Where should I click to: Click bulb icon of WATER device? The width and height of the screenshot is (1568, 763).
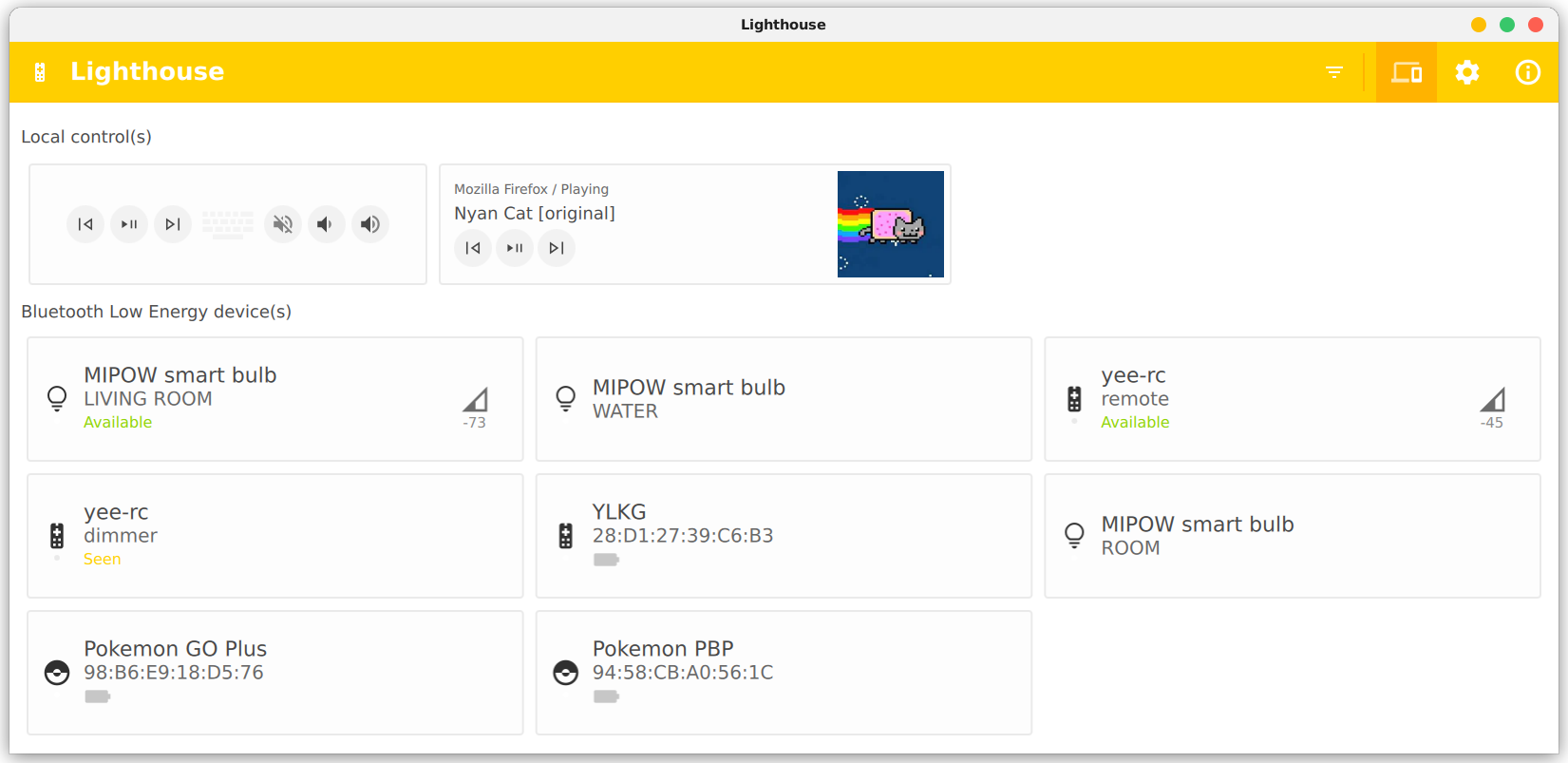tap(566, 399)
